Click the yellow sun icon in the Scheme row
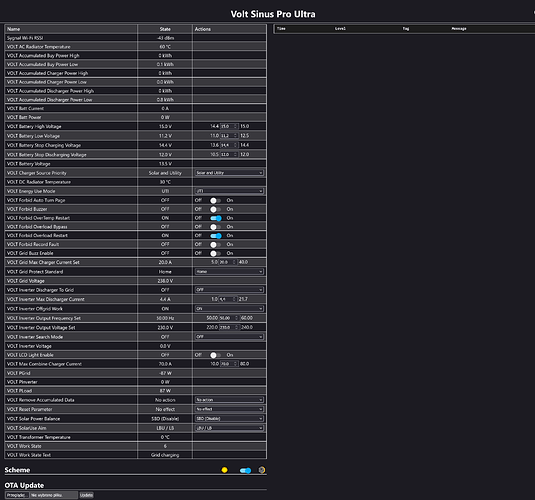The image size is (535, 500). (224, 470)
